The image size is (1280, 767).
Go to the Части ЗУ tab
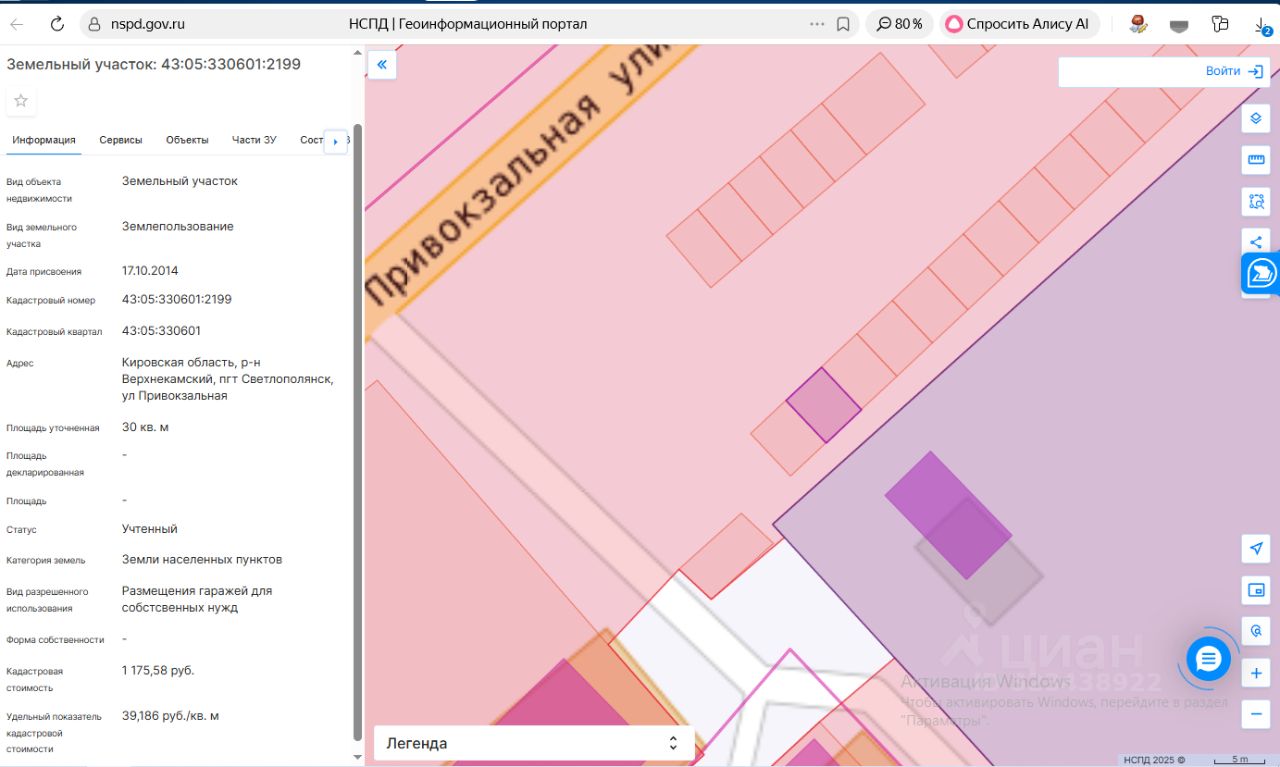click(254, 140)
